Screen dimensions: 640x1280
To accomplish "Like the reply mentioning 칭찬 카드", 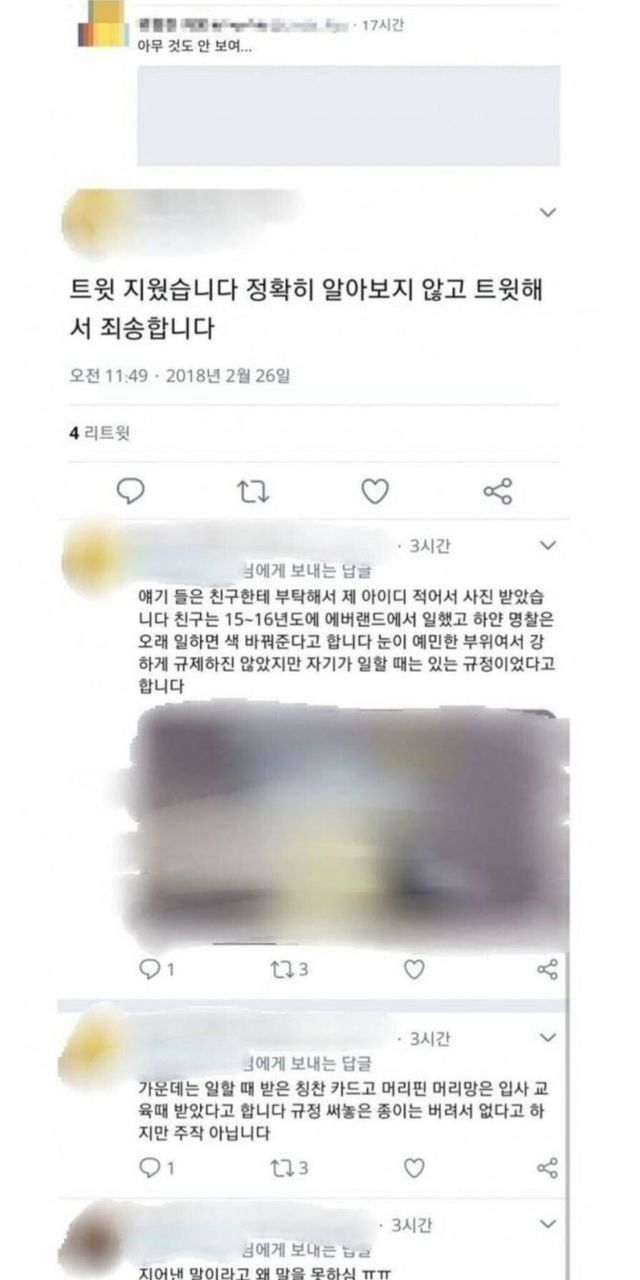I will [x=414, y=1167].
